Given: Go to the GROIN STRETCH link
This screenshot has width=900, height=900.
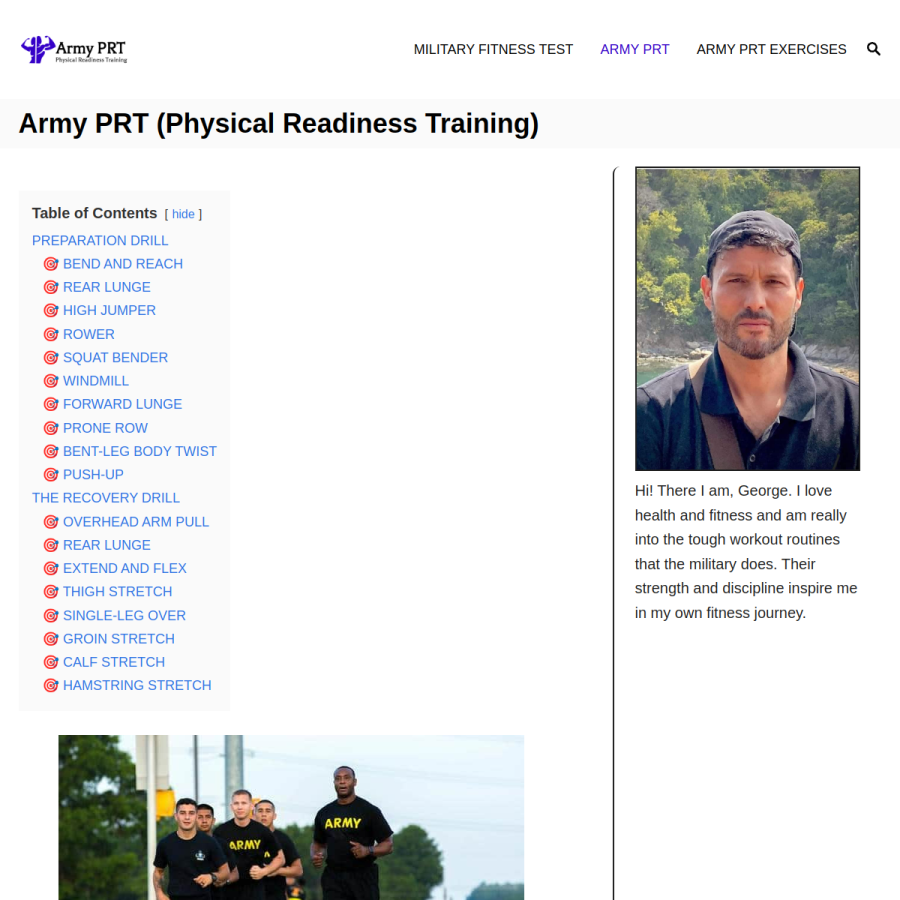Looking at the screenshot, I should [119, 639].
